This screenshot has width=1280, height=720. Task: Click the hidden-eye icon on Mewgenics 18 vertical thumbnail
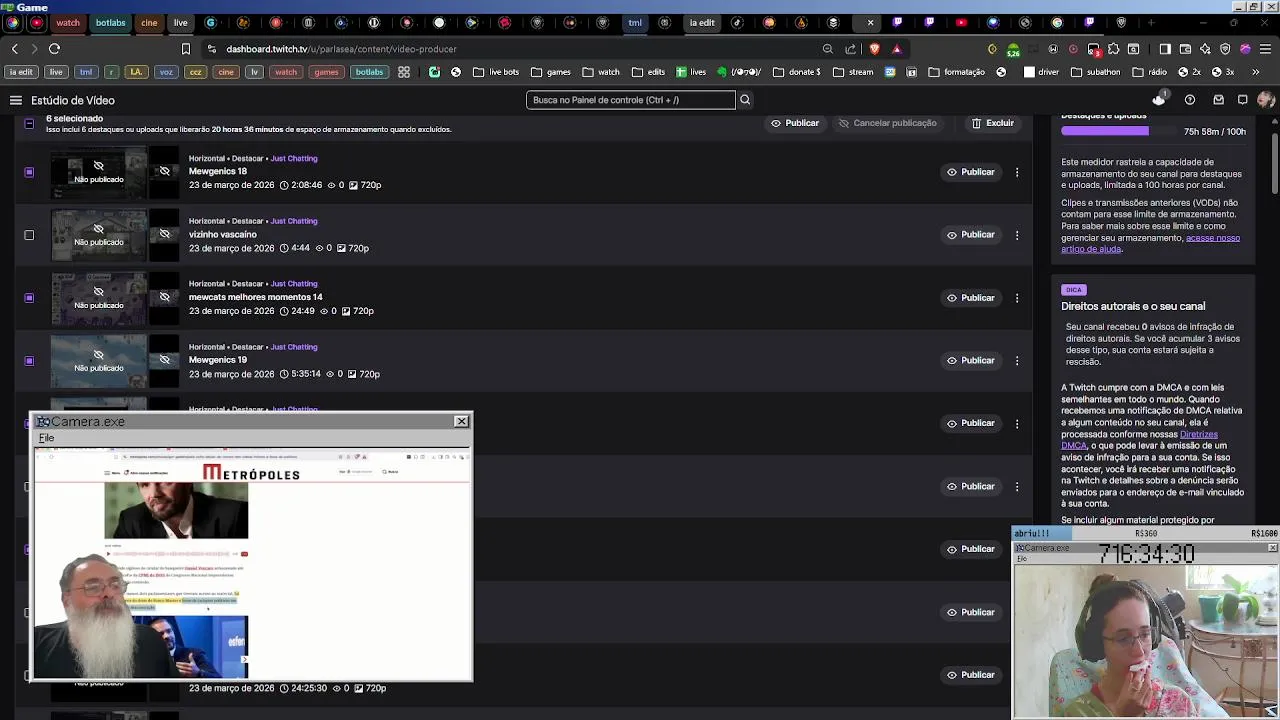(x=165, y=172)
